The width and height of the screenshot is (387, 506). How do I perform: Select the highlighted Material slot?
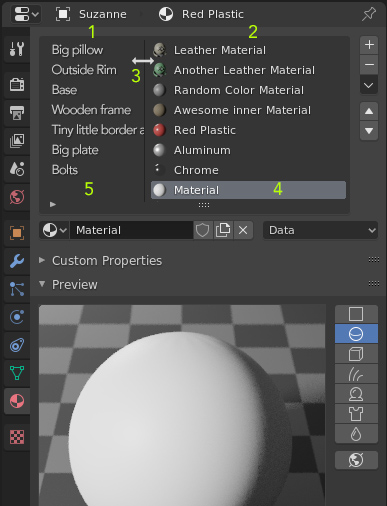(x=248, y=190)
